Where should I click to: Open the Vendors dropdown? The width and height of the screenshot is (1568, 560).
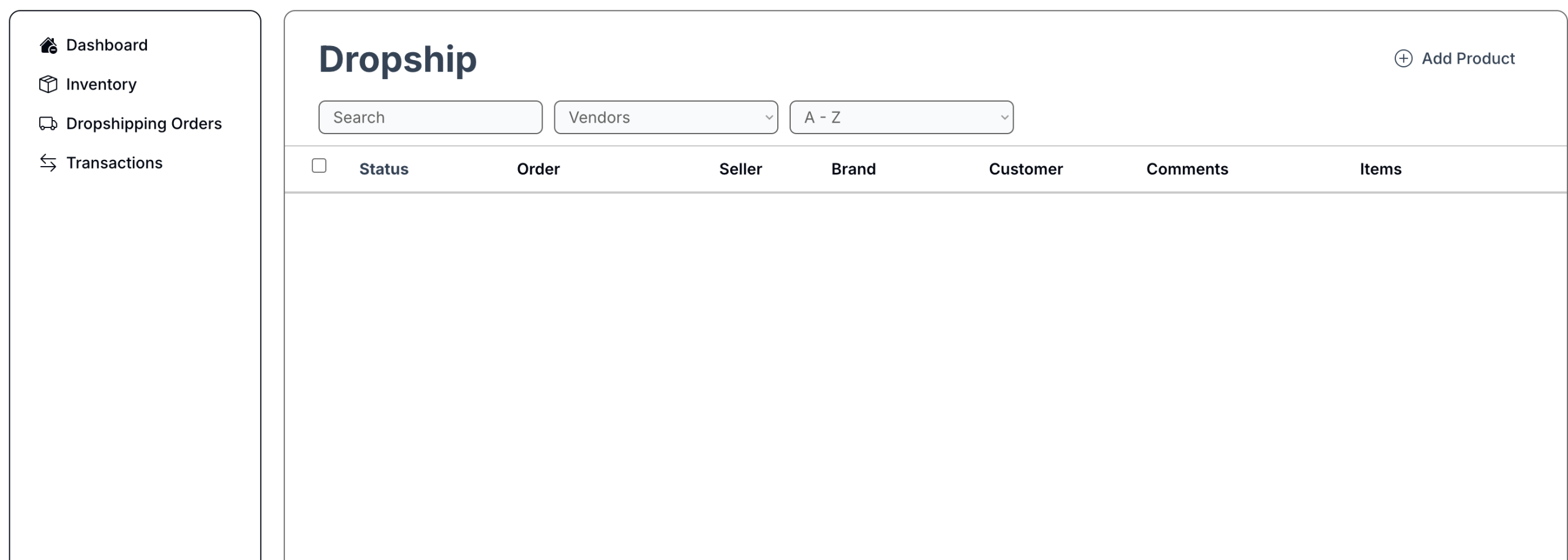666,118
